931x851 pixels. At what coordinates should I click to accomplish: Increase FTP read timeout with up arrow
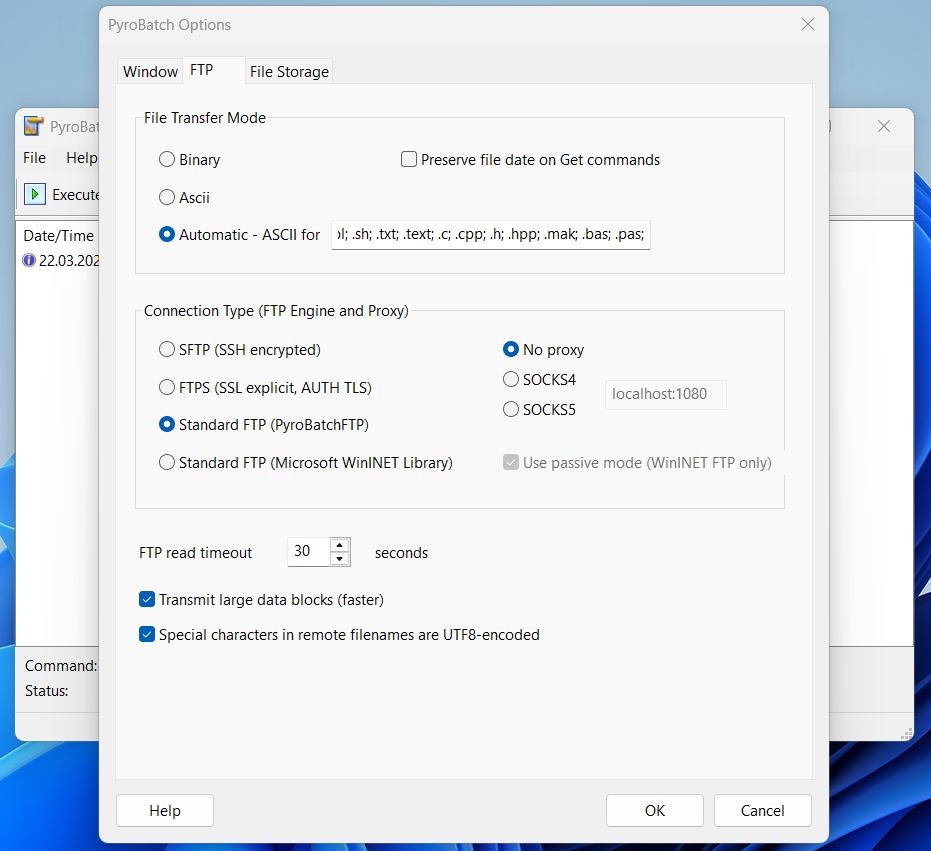(340, 545)
